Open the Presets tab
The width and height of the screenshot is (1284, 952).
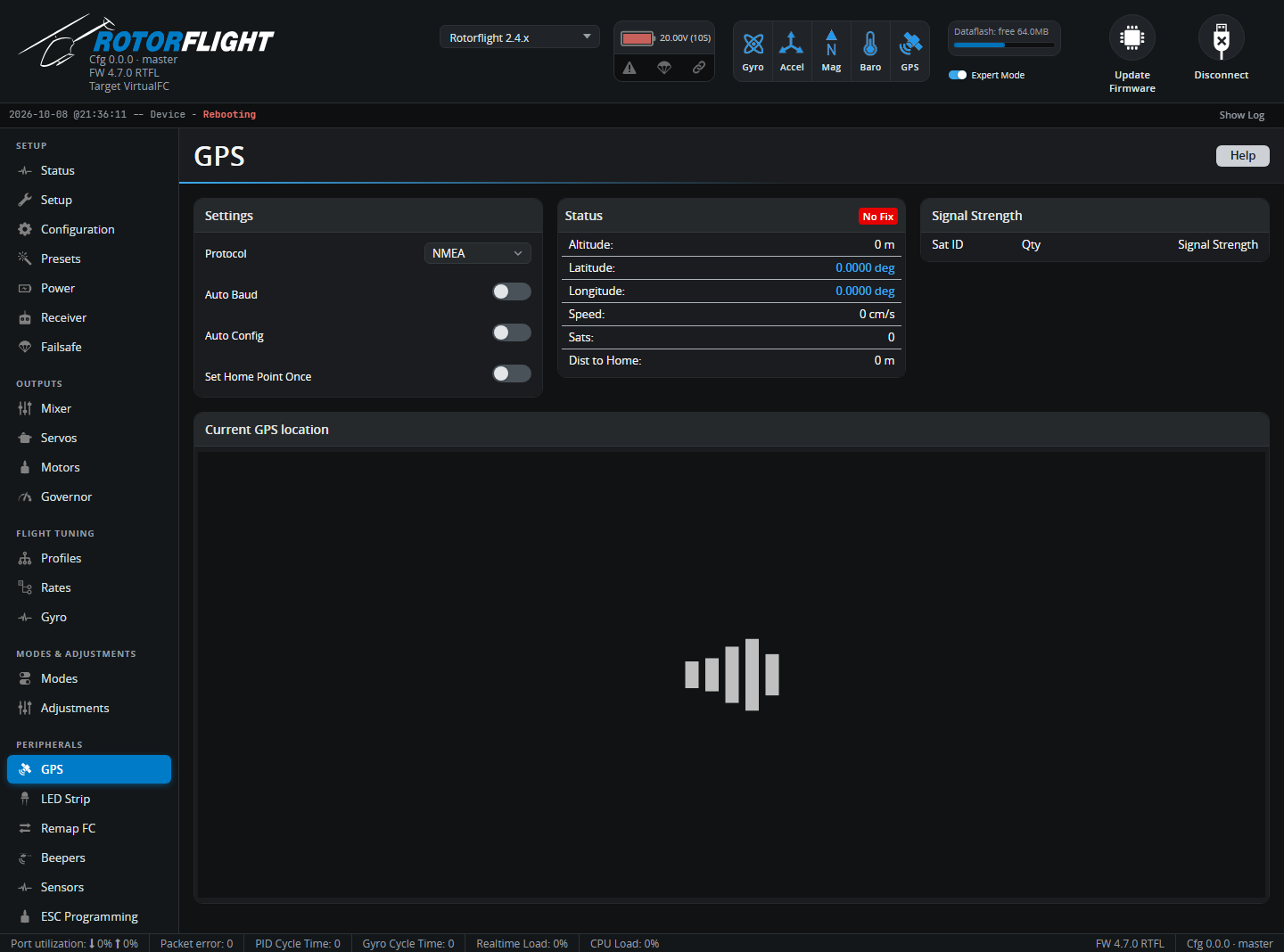click(x=89, y=259)
